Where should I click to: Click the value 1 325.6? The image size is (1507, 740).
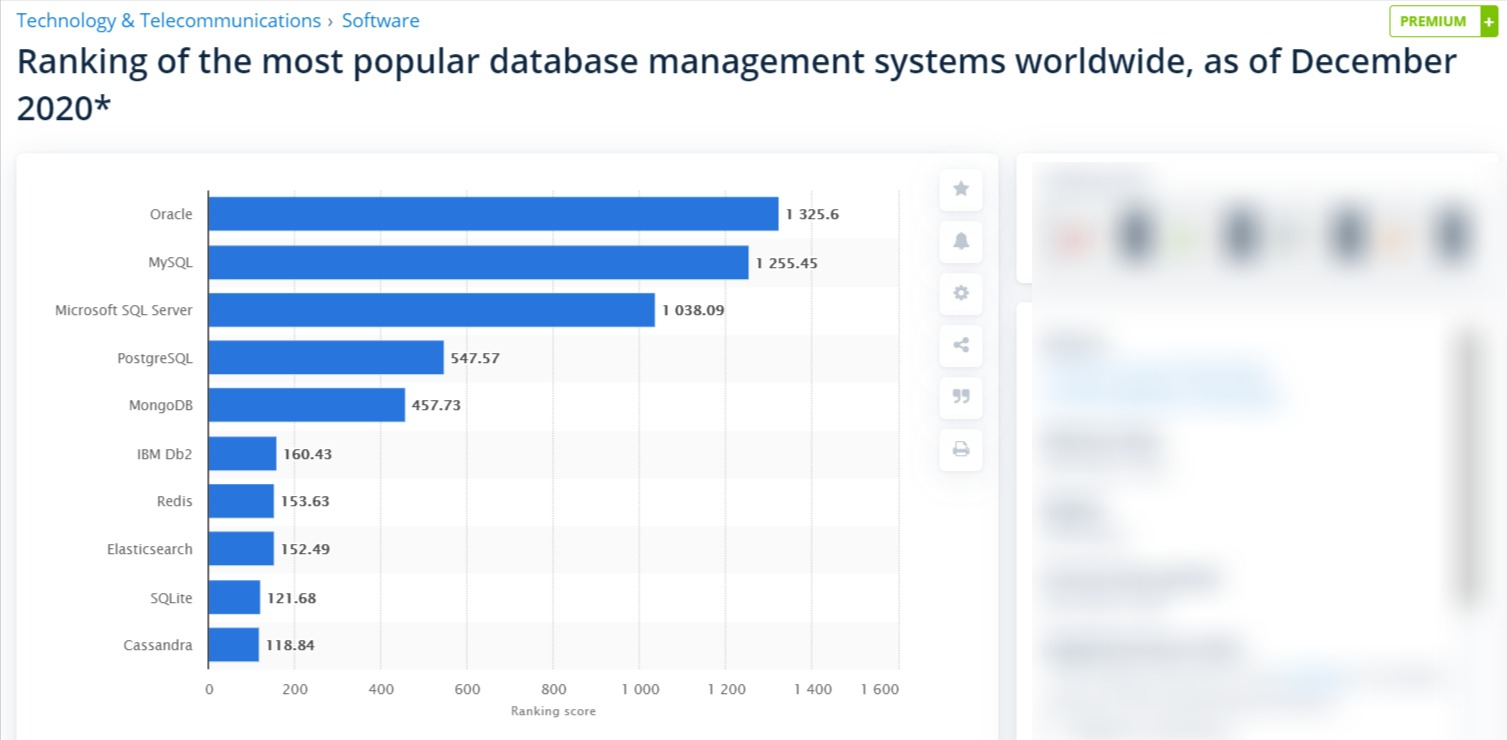tap(814, 214)
